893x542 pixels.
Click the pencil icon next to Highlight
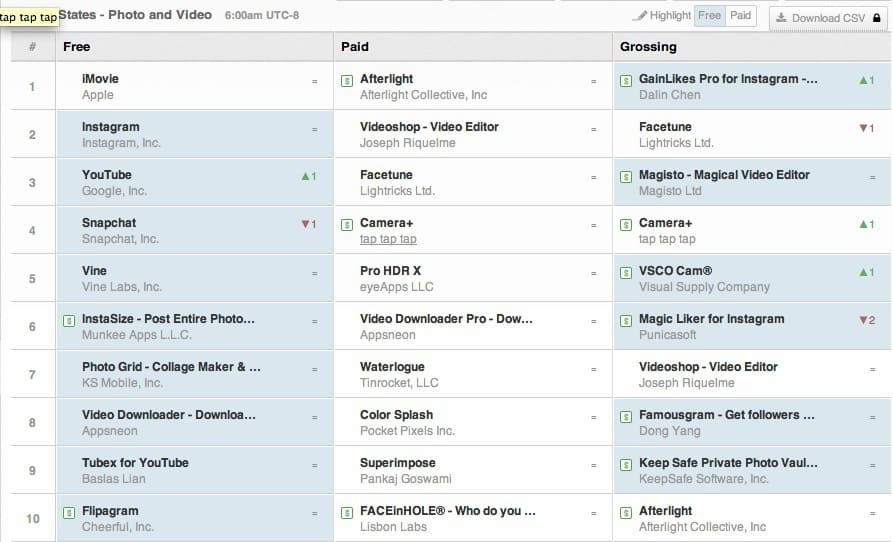[x=641, y=16]
